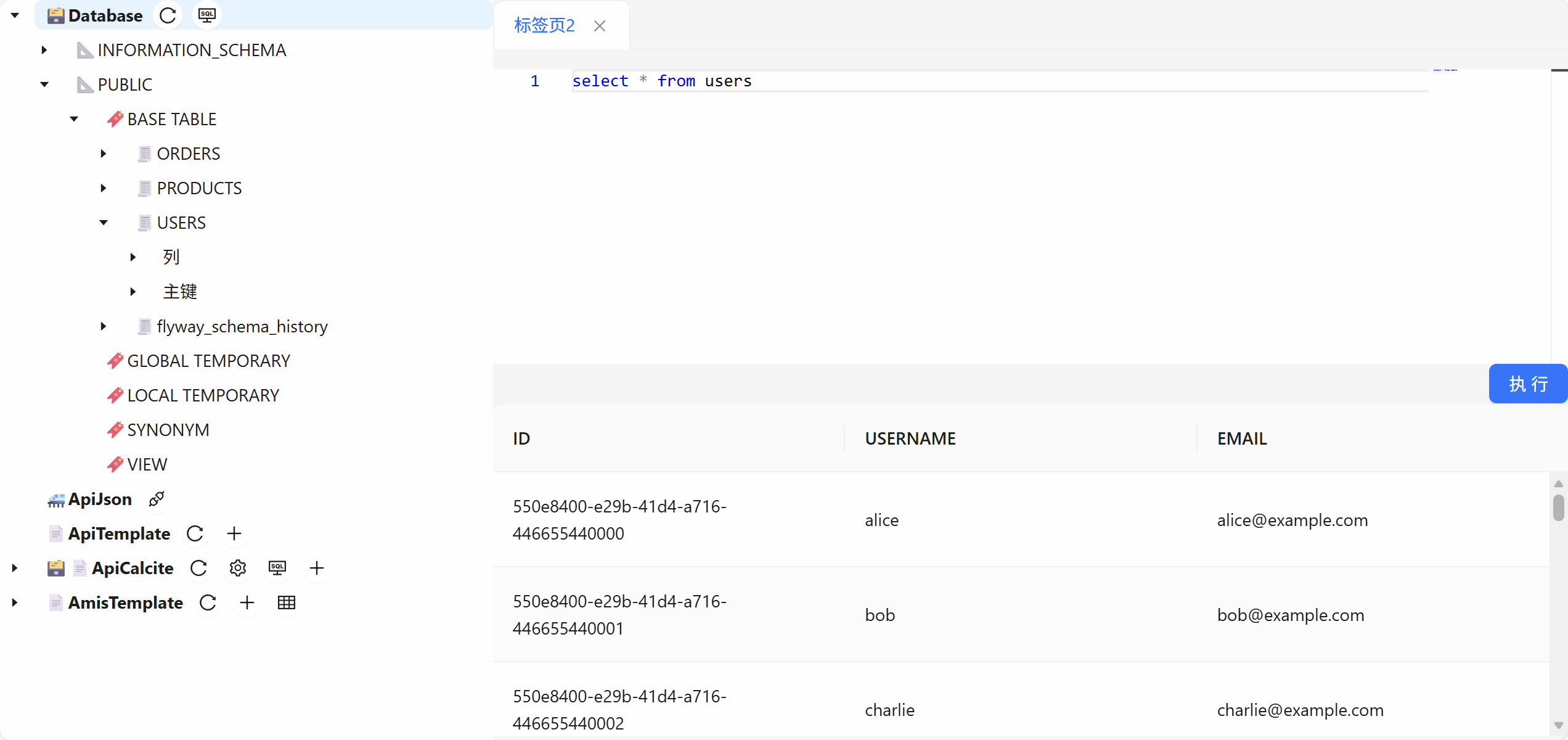
Task: Switch to the 标签页2 tab
Action: coord(544,25)
